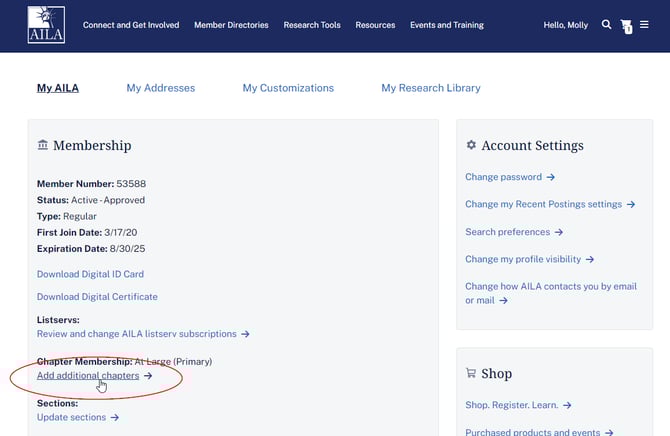Open the hamburger menu icon

645,25
